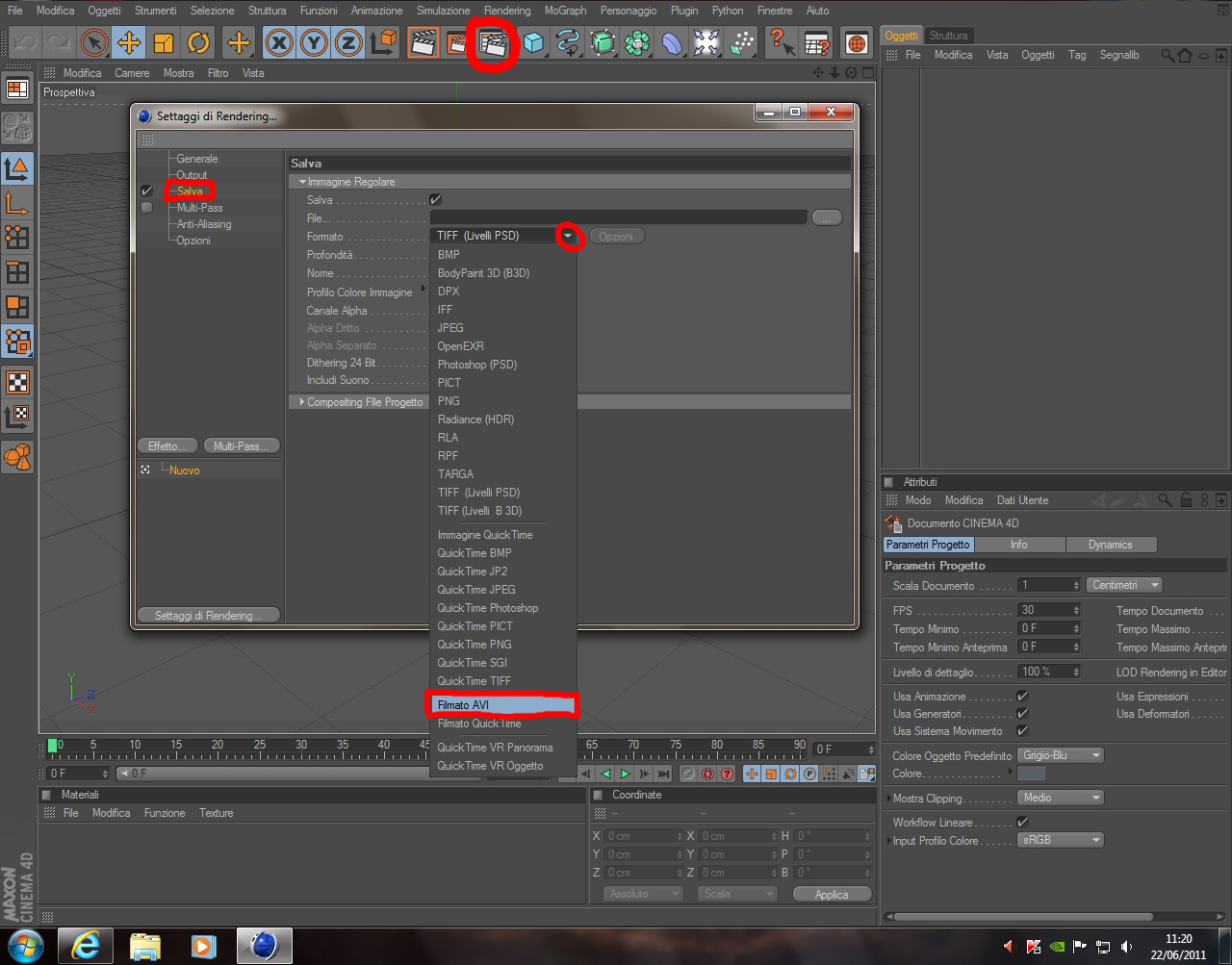
Task: Toggle X-axis lock button
Action: [279, 43]
